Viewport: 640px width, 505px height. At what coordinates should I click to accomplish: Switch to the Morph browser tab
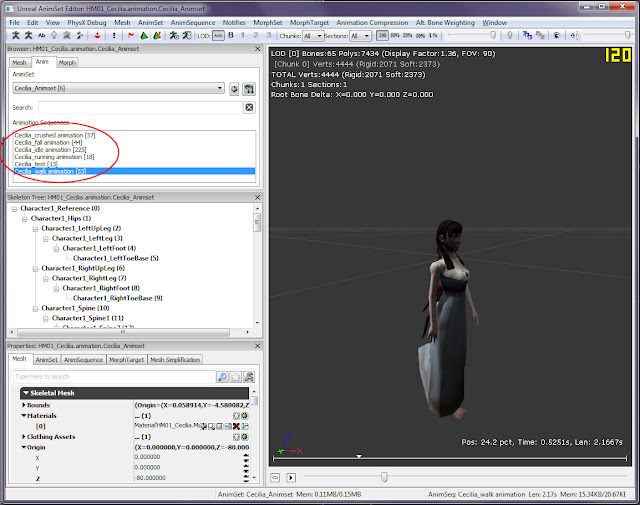click(x=67, y=62)
